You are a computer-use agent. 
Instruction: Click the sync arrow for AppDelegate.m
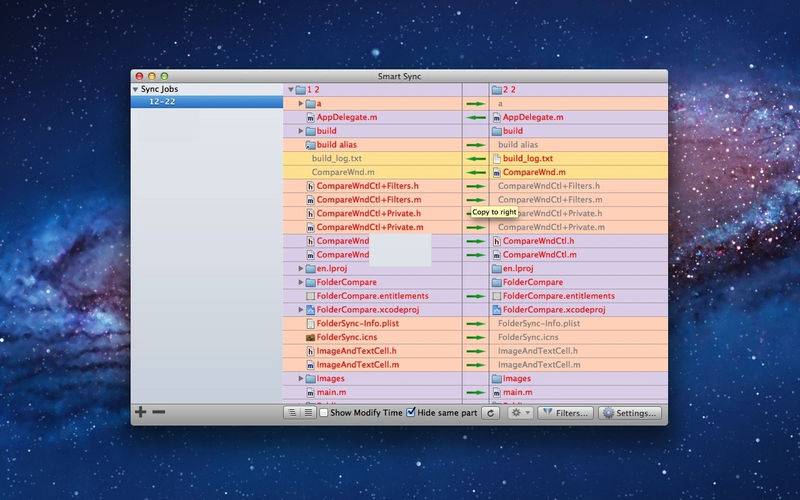(475, 117)
